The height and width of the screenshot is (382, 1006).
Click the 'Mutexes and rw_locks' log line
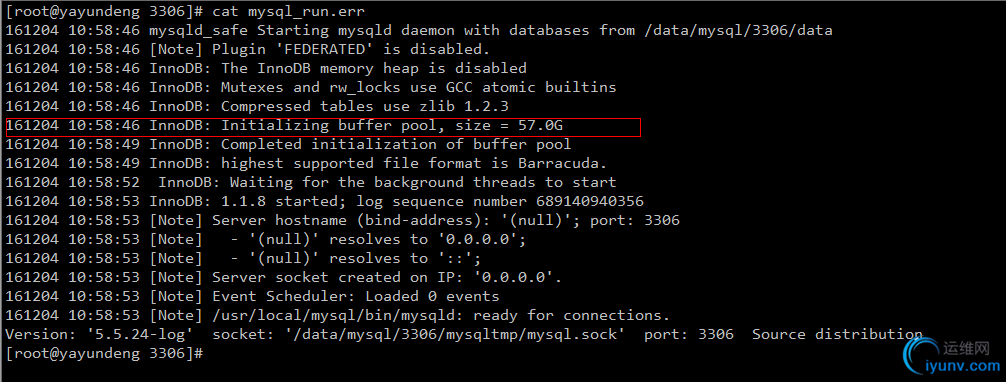(311, 87)
